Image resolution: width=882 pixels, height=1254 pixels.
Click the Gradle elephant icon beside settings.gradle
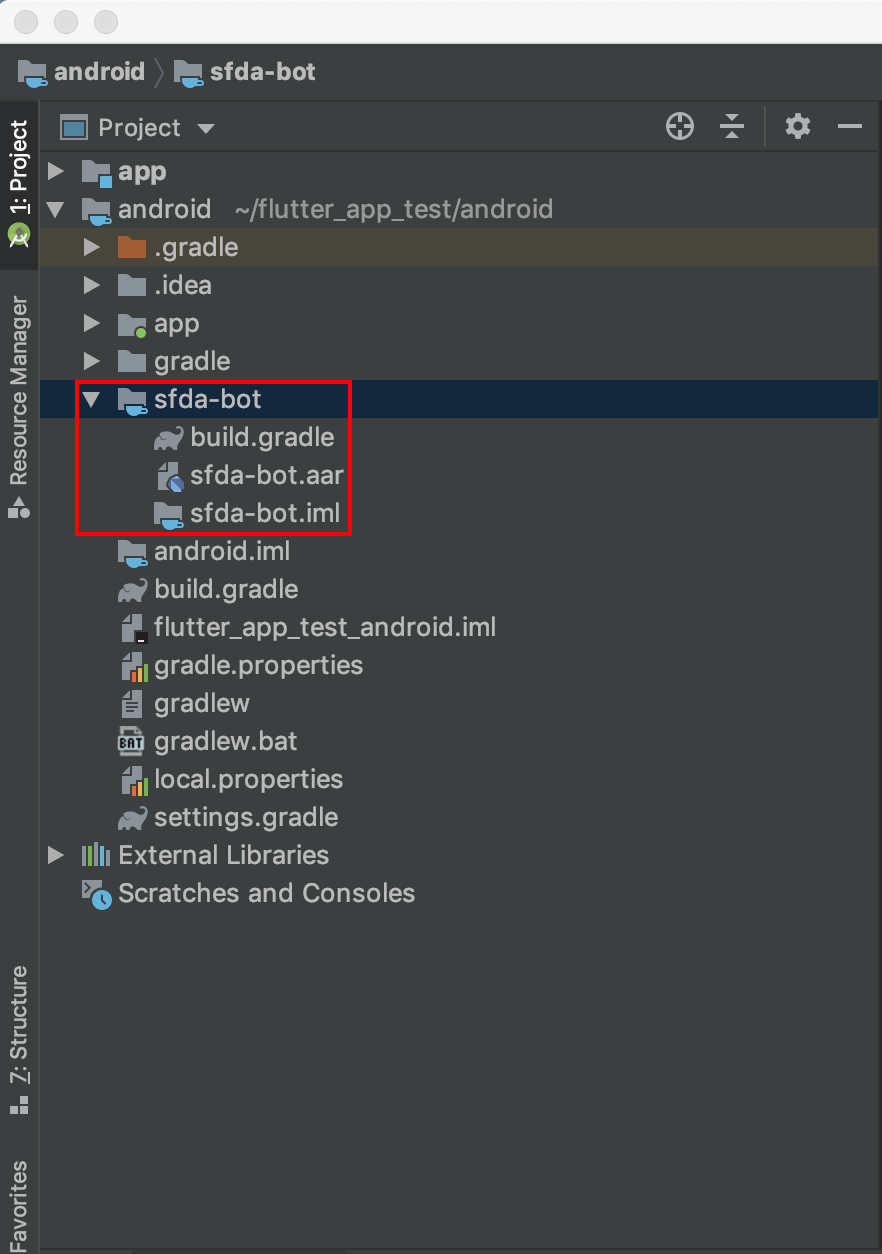132,818
